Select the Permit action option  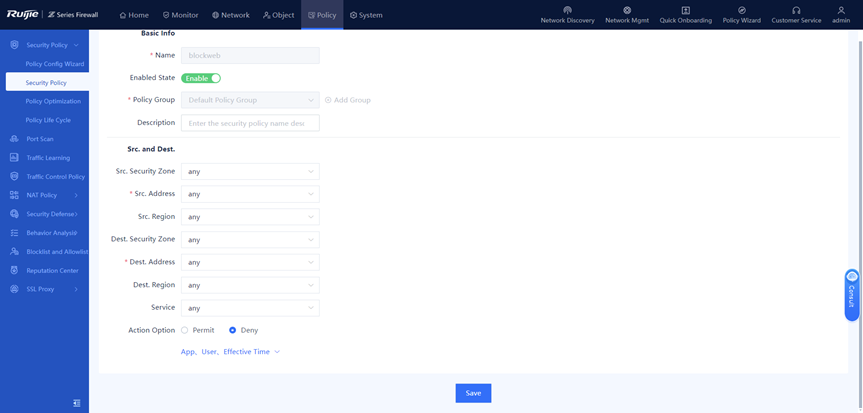185,330
